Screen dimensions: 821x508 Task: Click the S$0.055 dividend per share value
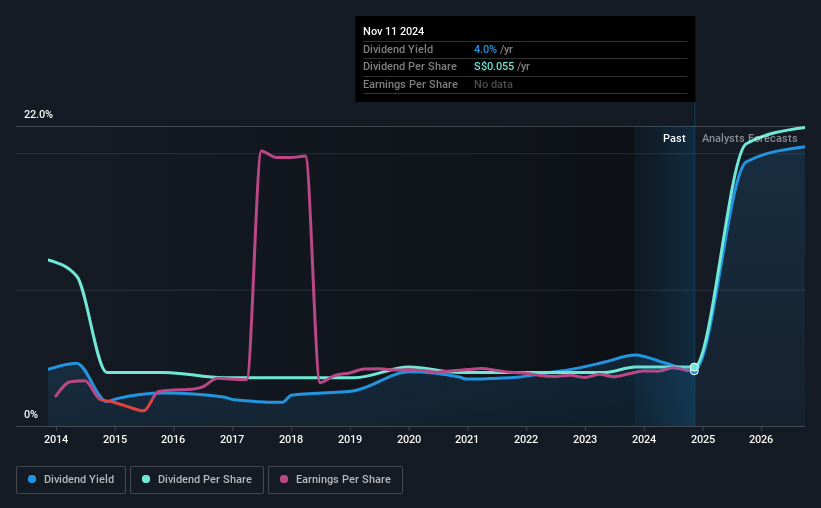[494, 67]
